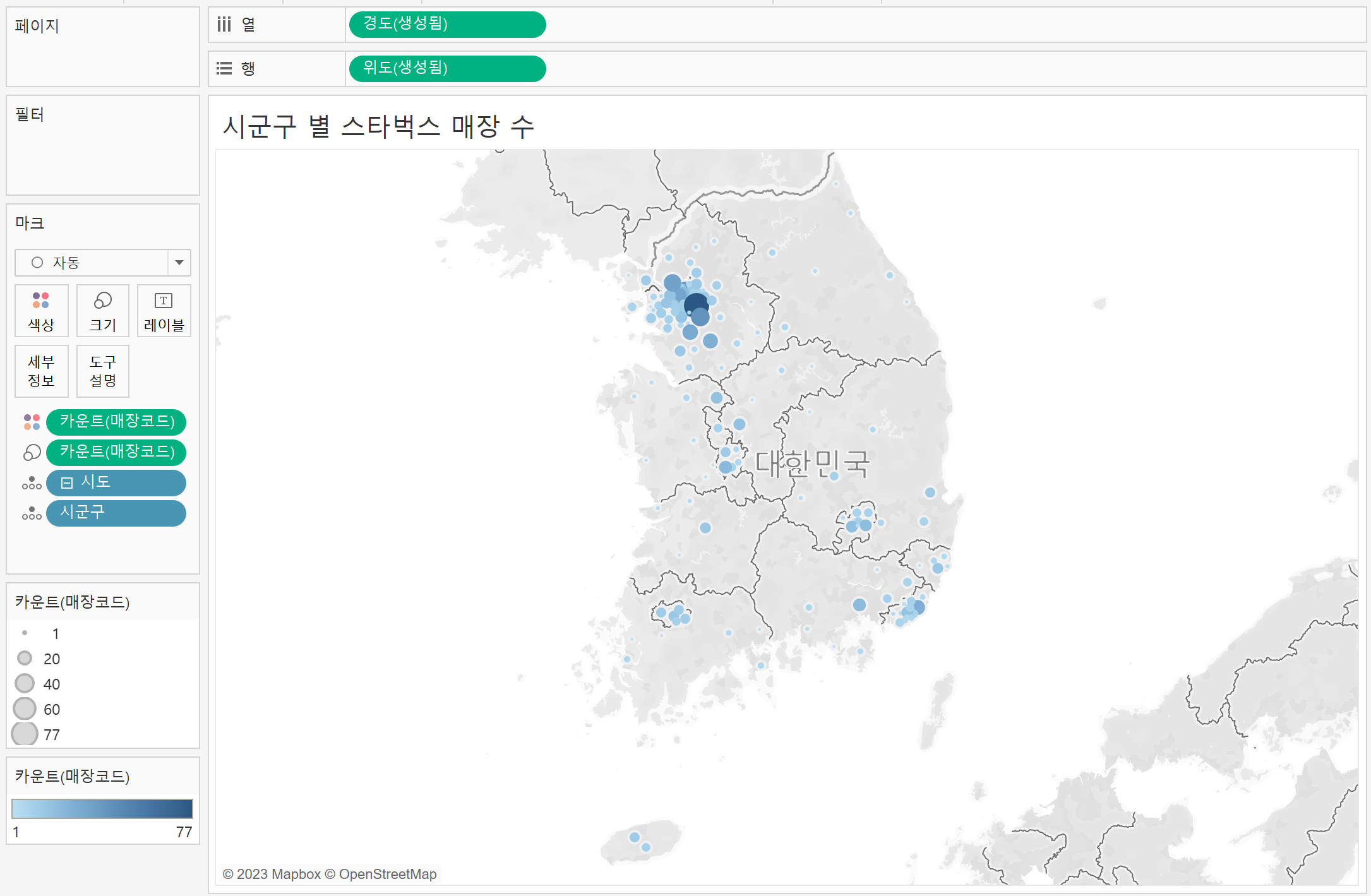Click the columns shelf icon next to 열
This screenshot has width=1371, height=896.
224,25
